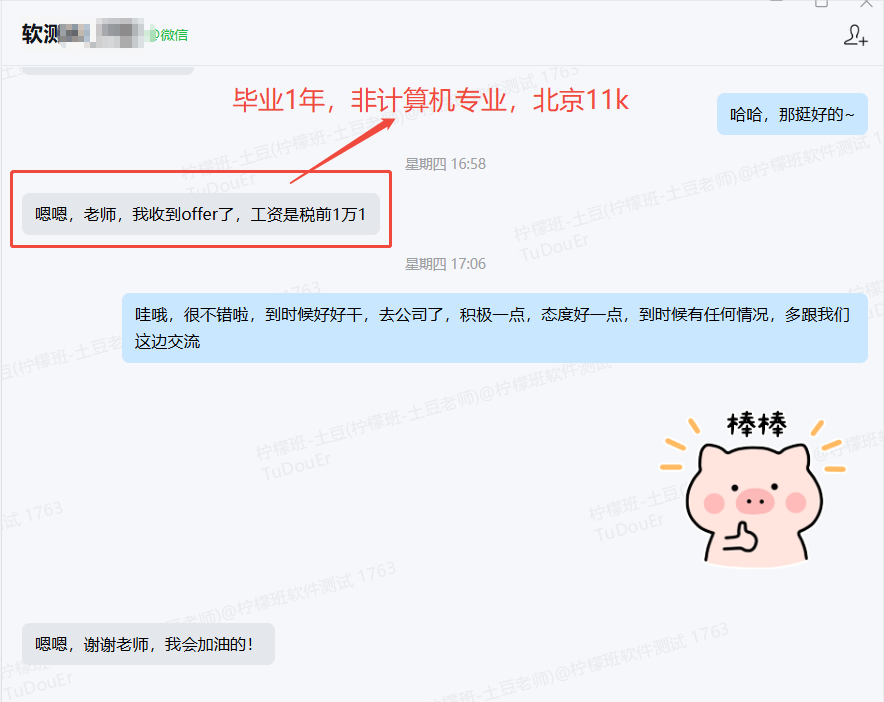
Task: Select the message 哈哈，那挺好的~
Action: 792,114
